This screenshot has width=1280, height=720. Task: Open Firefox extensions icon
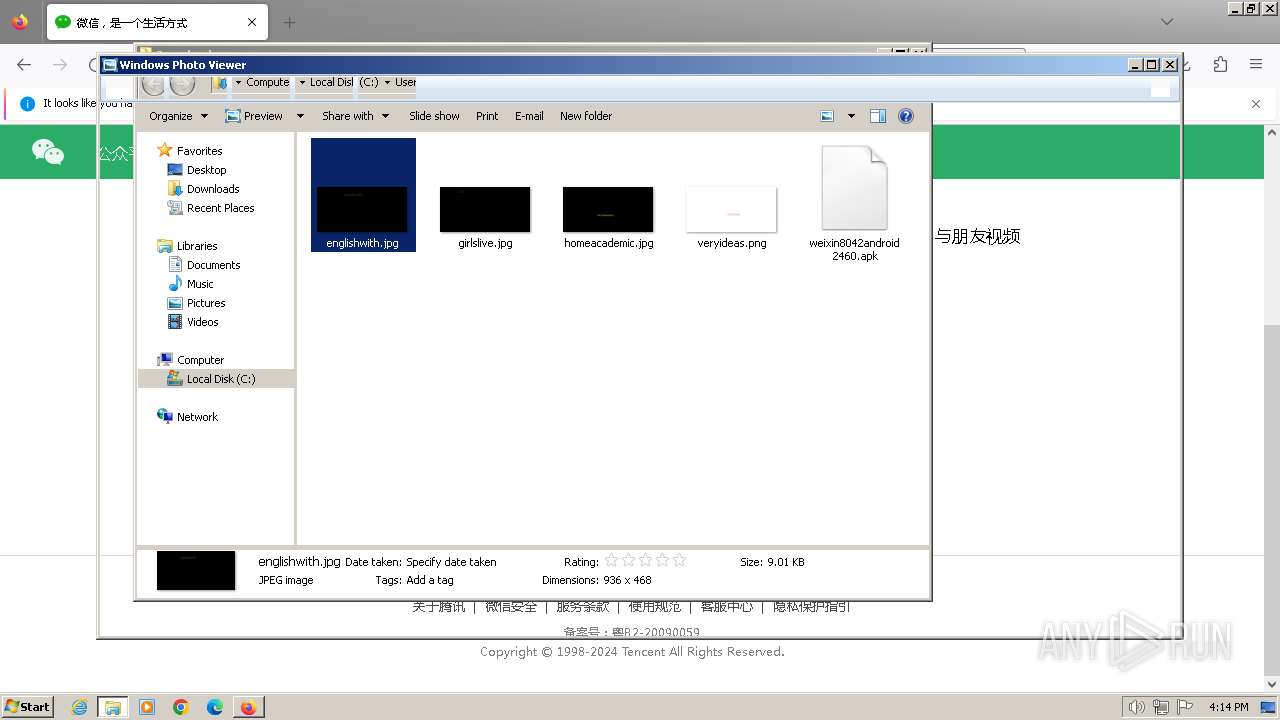(1220, 64)
